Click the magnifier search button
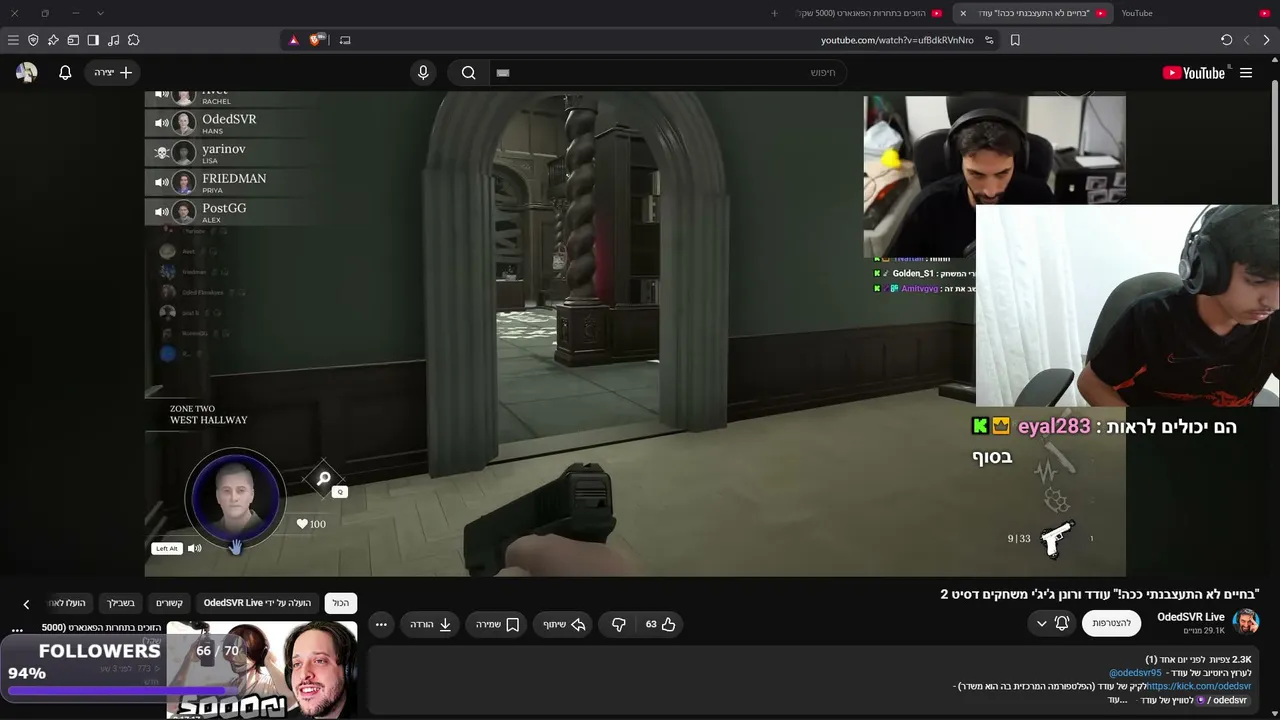 pos(468,73)
